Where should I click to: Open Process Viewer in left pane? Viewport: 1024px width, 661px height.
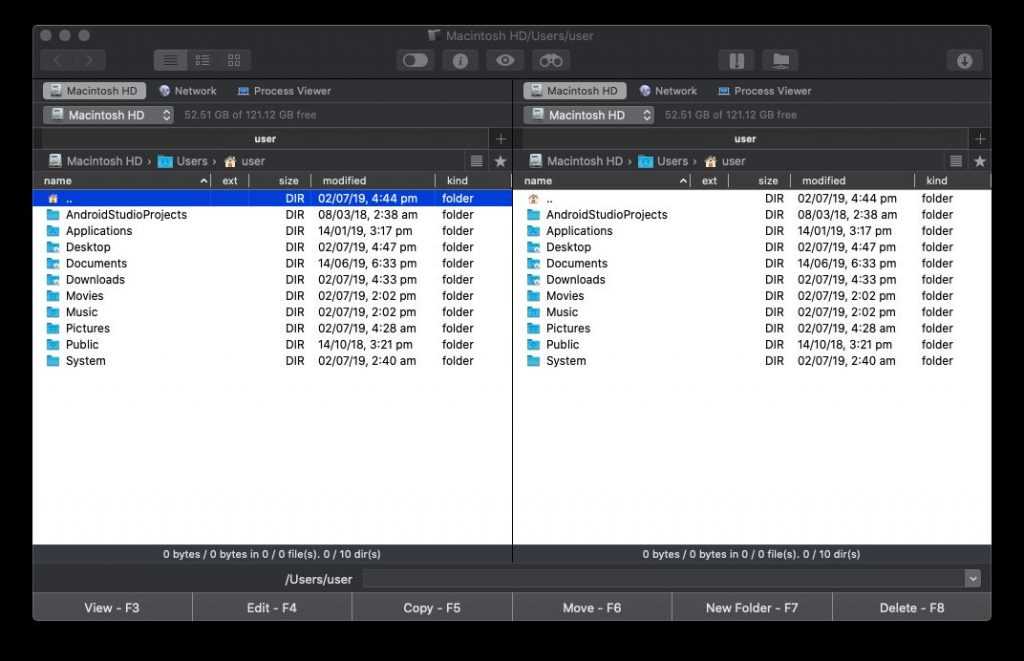tap(283, 91)
